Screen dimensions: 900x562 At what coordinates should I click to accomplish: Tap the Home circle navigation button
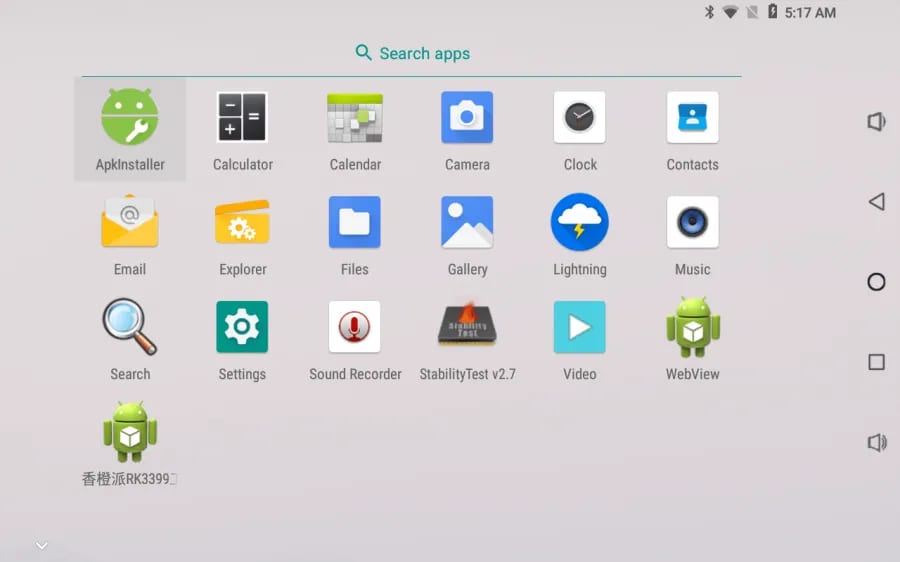point(876,282)
